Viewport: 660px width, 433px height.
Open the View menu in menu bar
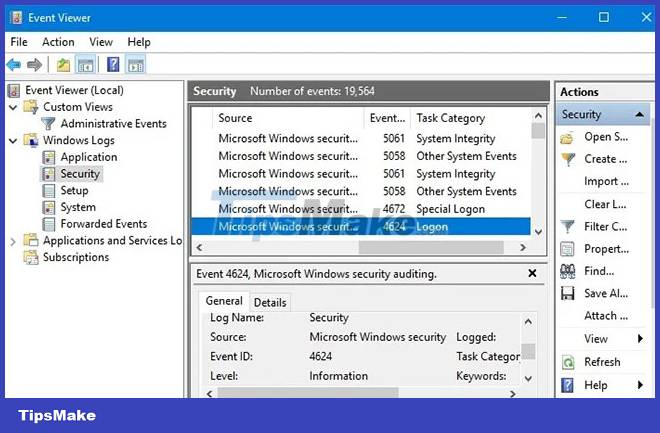click(101, 42)
